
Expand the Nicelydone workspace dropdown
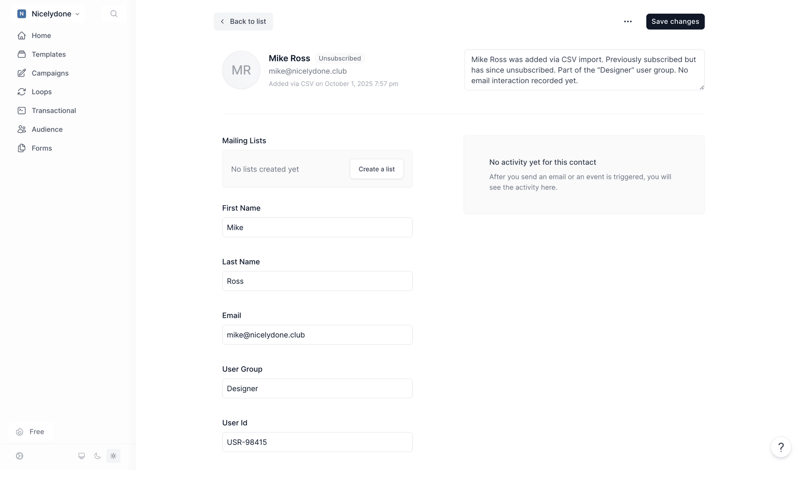pyautogui.click(x=77, y=14)
